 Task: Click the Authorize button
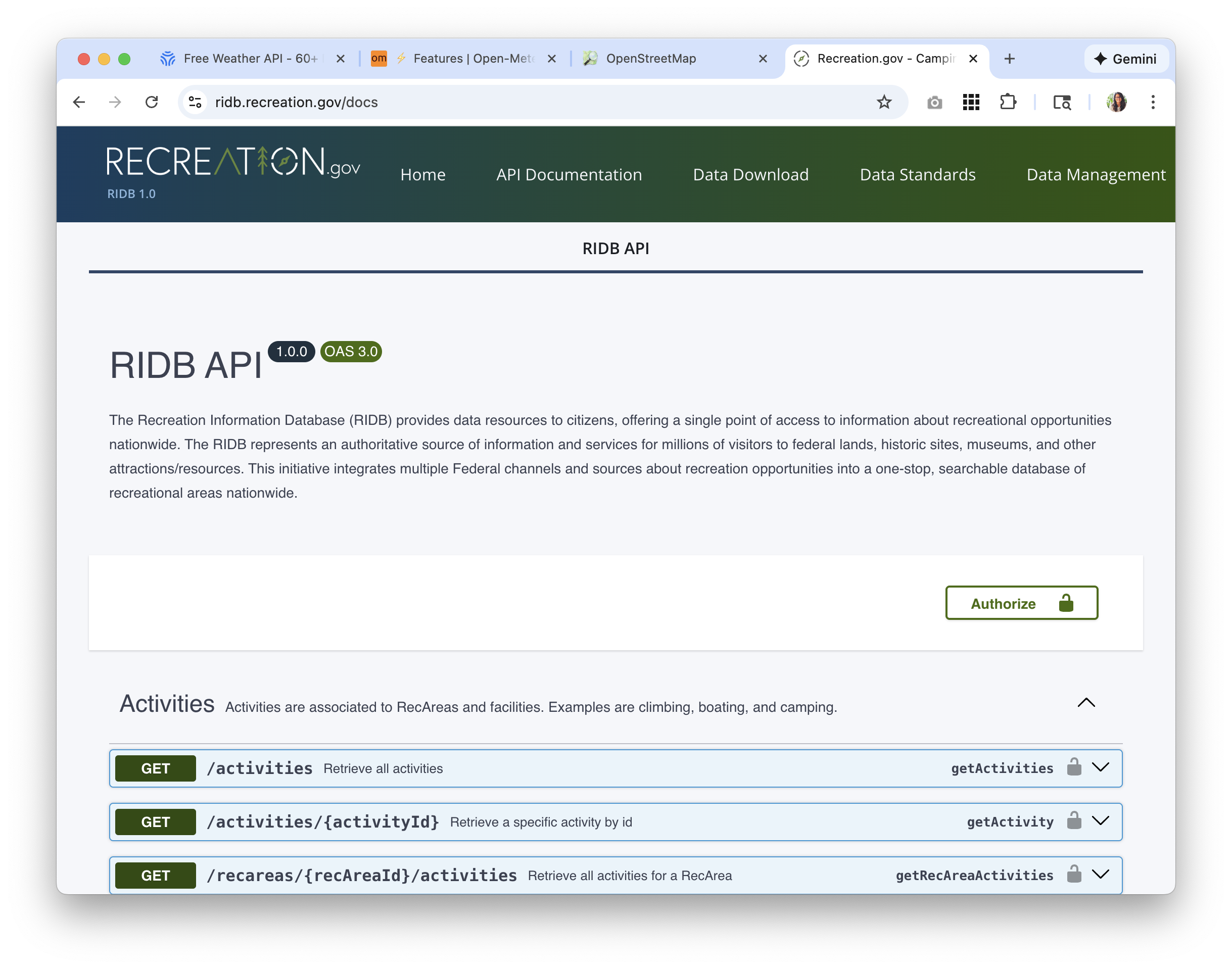(1021, 603)
